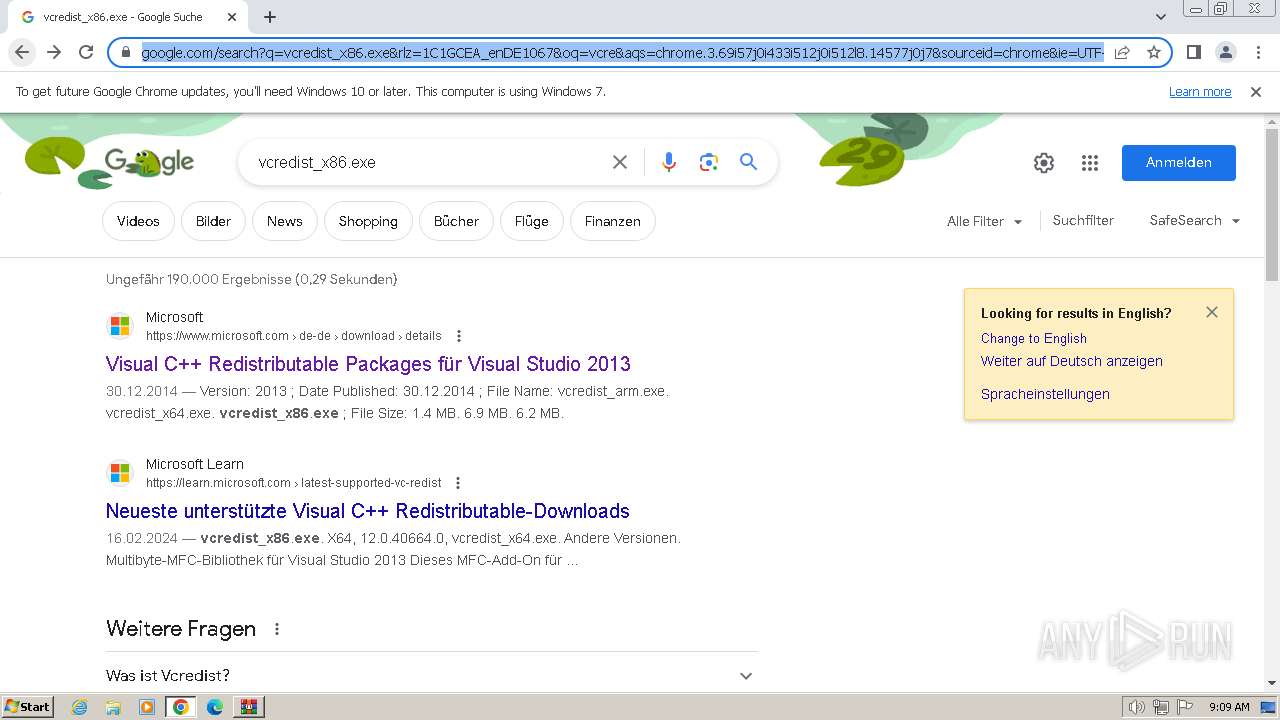Reload the current page
The height and width of the screenshot is (720, 1280).
(86, 52)
